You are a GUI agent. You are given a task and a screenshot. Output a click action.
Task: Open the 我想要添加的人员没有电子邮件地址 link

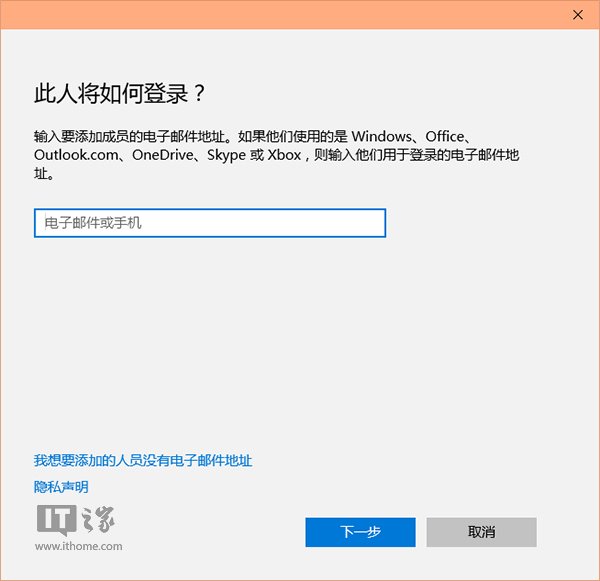[x=143, y=460]
